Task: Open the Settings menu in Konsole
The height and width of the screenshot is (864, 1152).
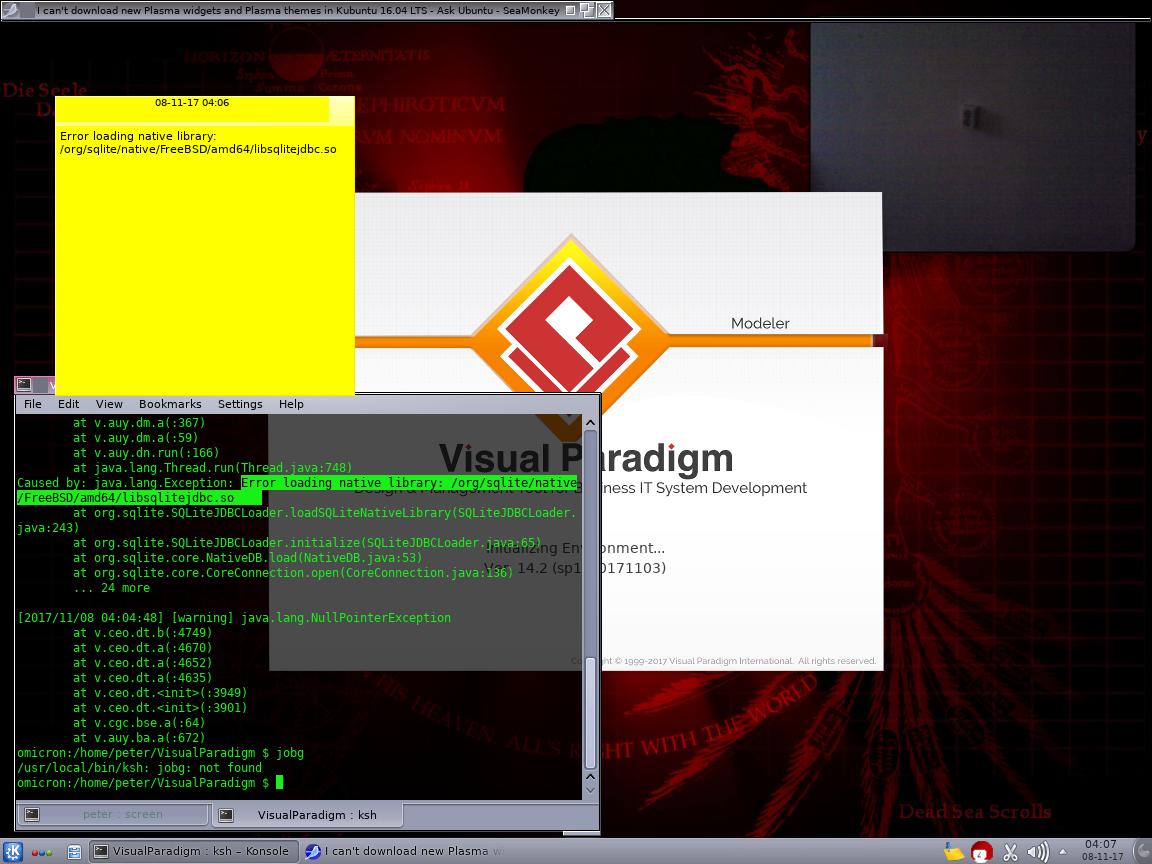Action: click(240, 404)
